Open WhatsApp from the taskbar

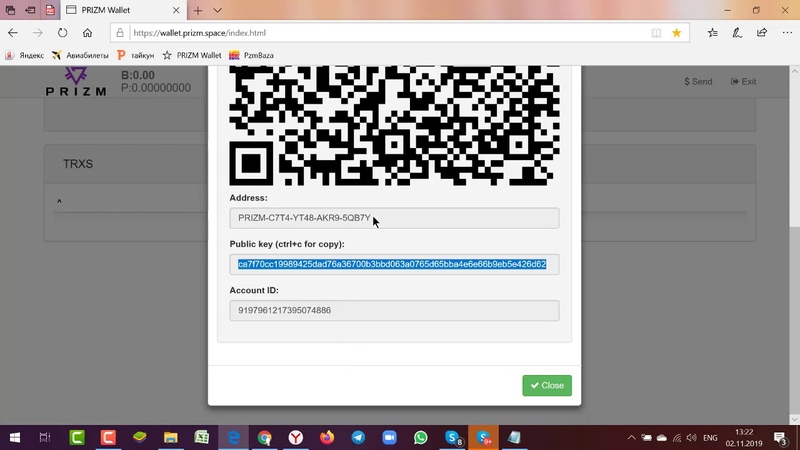420,438
